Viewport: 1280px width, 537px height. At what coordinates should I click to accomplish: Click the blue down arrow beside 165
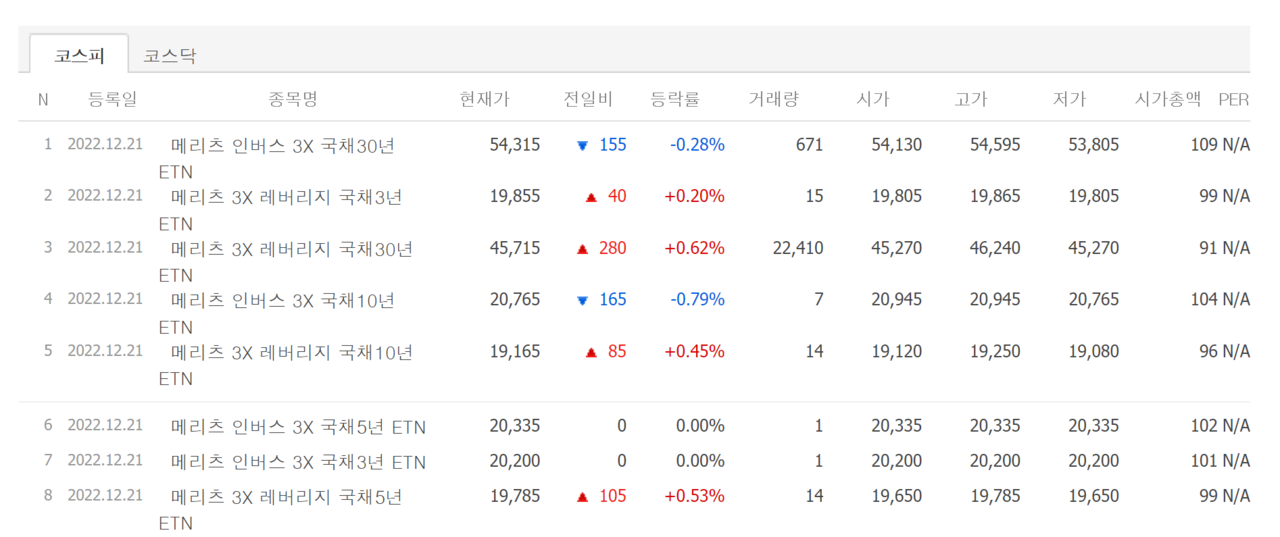(583, 301)
